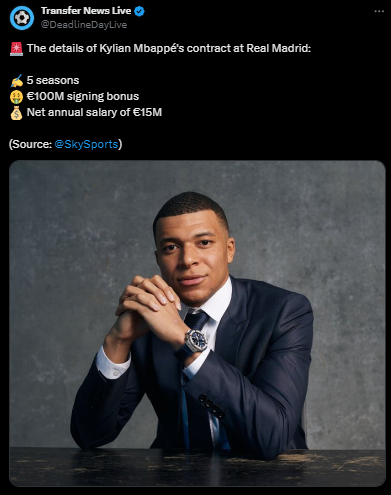This screenshot has width=391, height=495.
Task: Click the money bag emoji
Action: pos(16,113)
